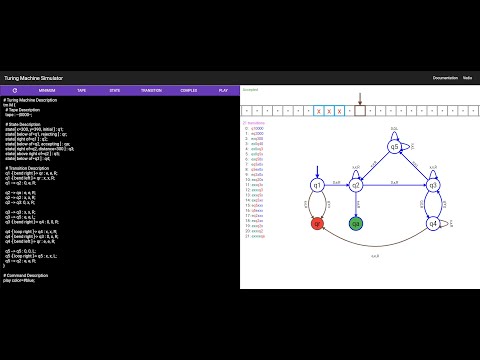Screen dimensions: 480x360
Task: Select transition row 8 in the list
Action: (254, 169)
